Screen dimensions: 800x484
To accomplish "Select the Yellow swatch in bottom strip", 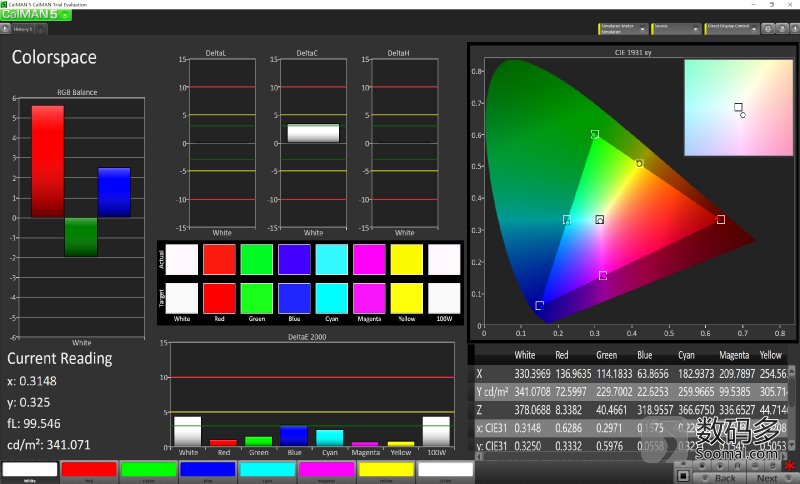I will coord(385,470).
